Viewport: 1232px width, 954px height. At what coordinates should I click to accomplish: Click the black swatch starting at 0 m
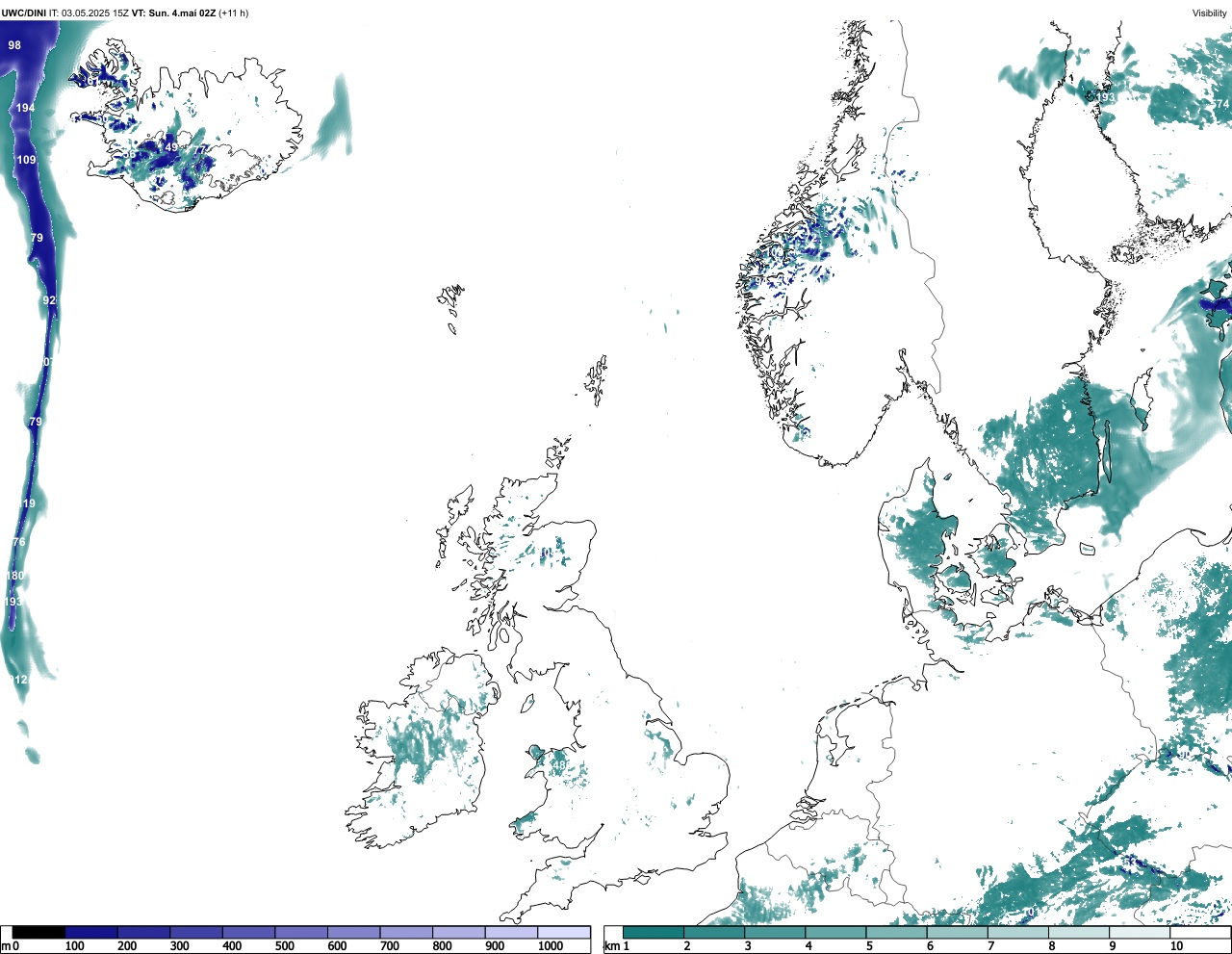coord(38,933)
